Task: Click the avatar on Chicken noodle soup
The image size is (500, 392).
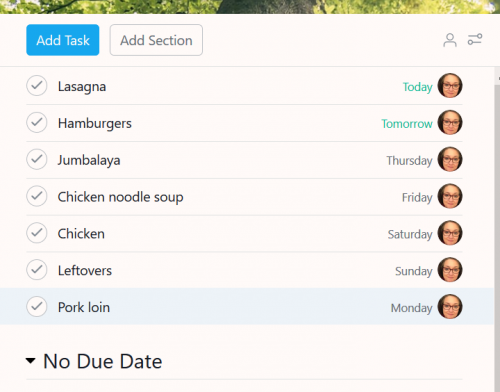Action: (450, 196)
